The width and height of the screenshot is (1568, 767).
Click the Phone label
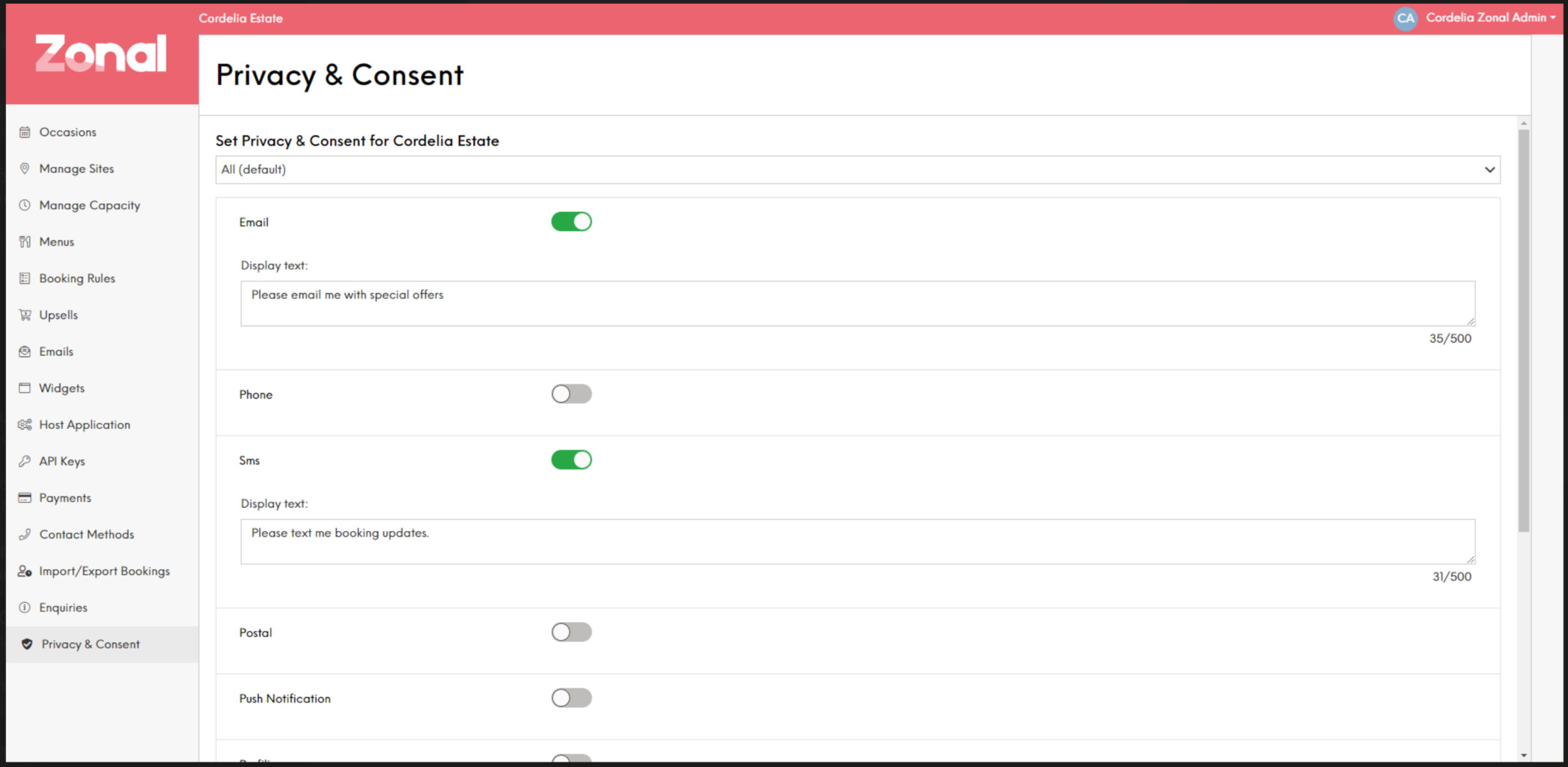[255, 394]
